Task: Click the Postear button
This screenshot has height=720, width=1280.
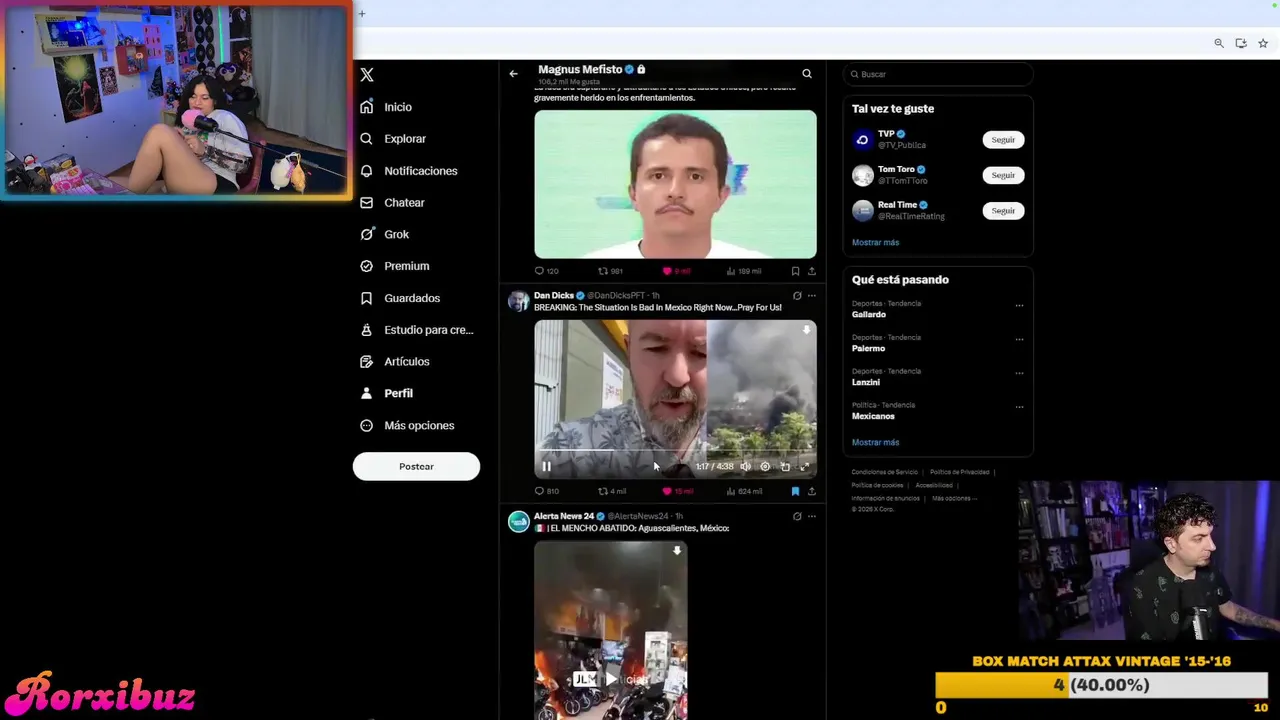Action: pos(416,466)
